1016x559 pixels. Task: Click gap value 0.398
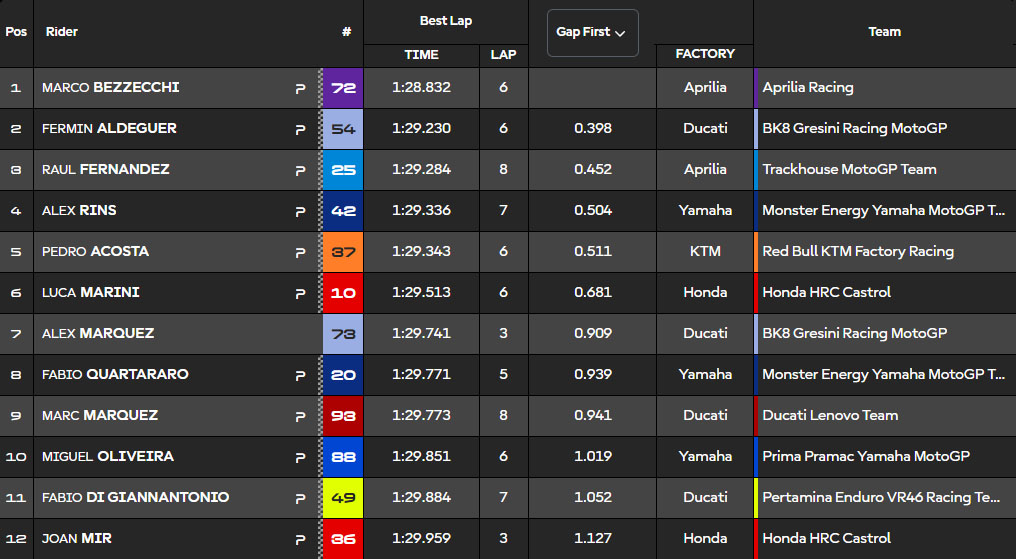593,128
